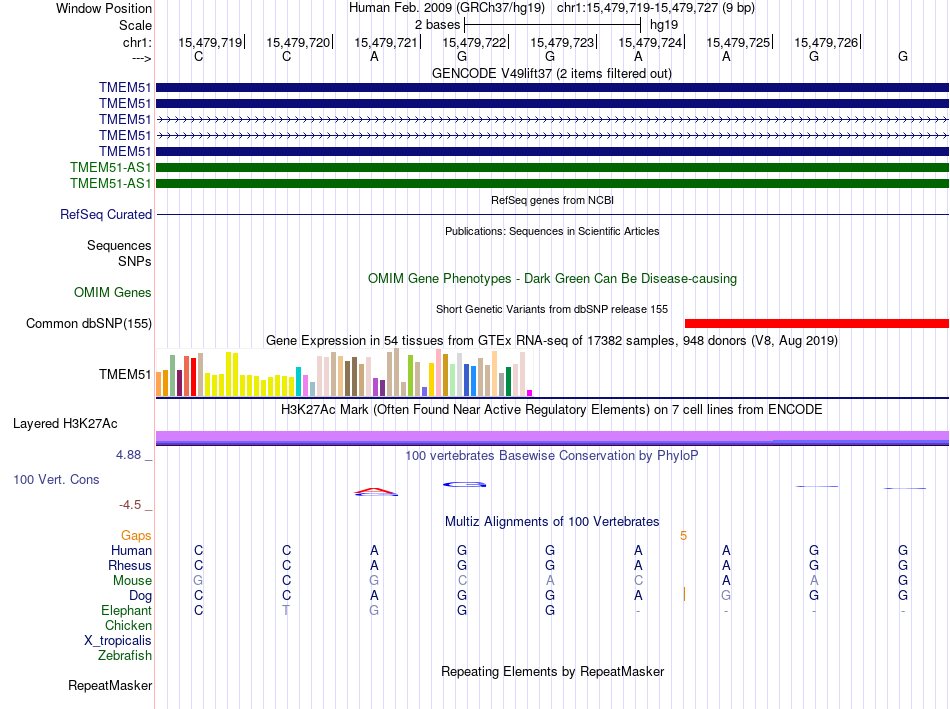Open the GTEx Gene Expression track title
The image size is (950, 709).
552,341
